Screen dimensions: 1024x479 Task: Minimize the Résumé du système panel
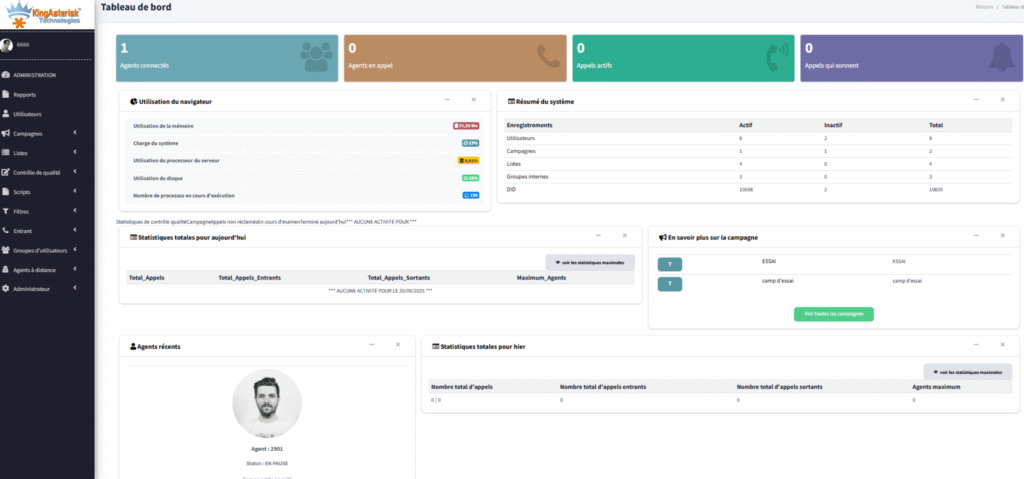tap(976, 100)
